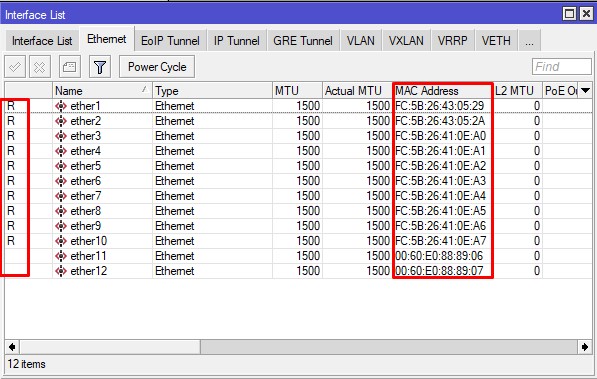Open the VXLAN tab
Viewport: 597px width, 379px height.
click(x=406, y=41)
